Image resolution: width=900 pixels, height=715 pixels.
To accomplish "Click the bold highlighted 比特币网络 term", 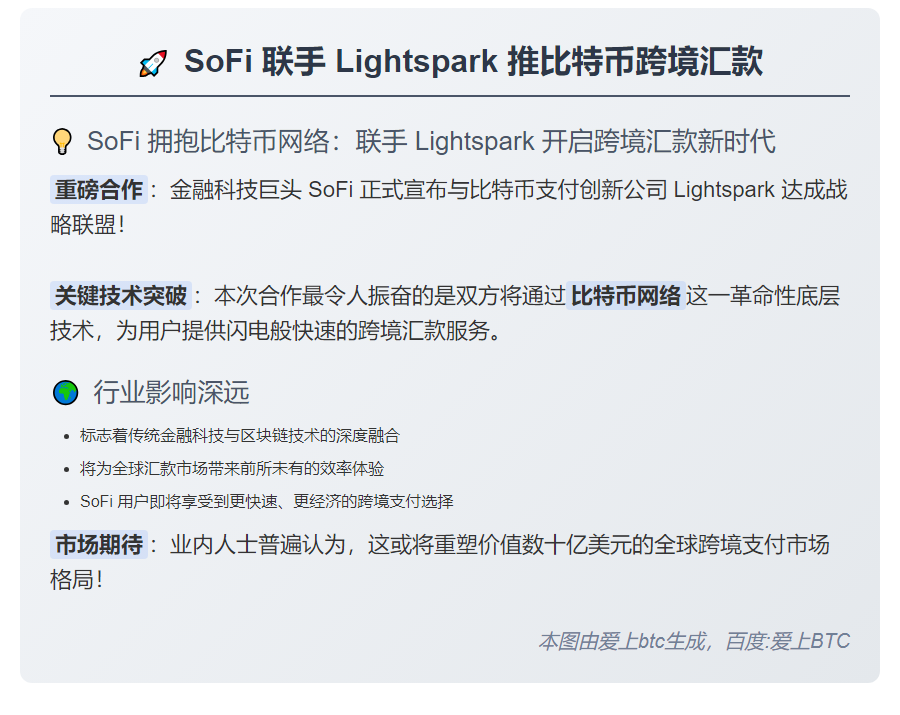I will (x=626, y=296).
